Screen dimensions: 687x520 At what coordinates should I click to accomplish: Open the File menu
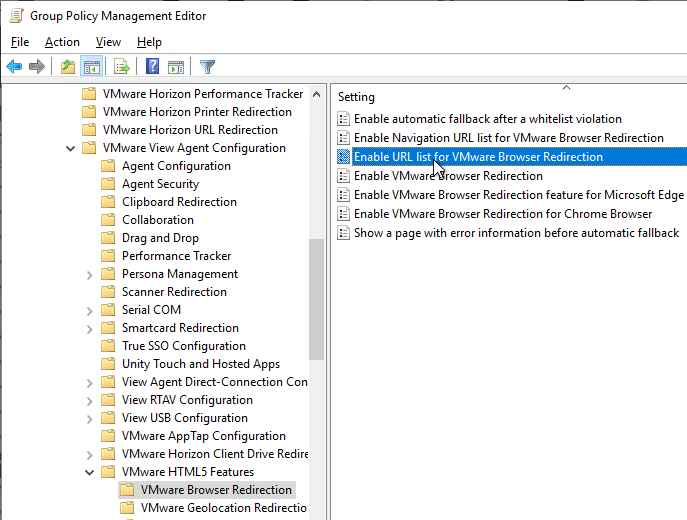(20, 42)
